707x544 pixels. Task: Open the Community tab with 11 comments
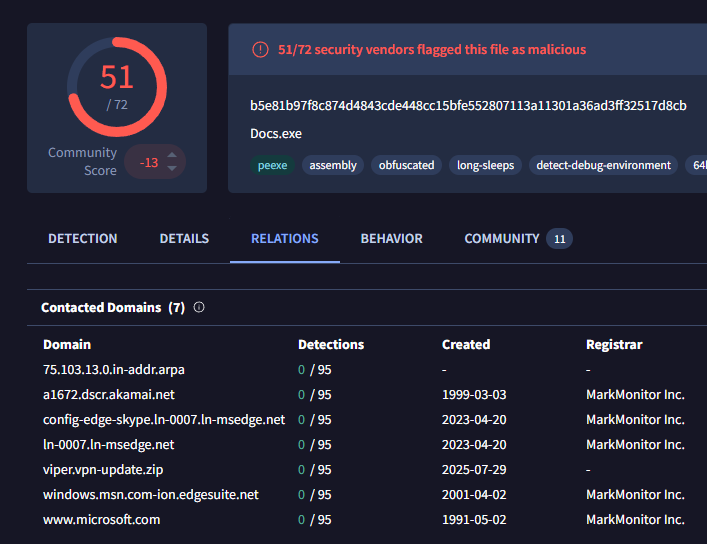[x=517, y=239]
